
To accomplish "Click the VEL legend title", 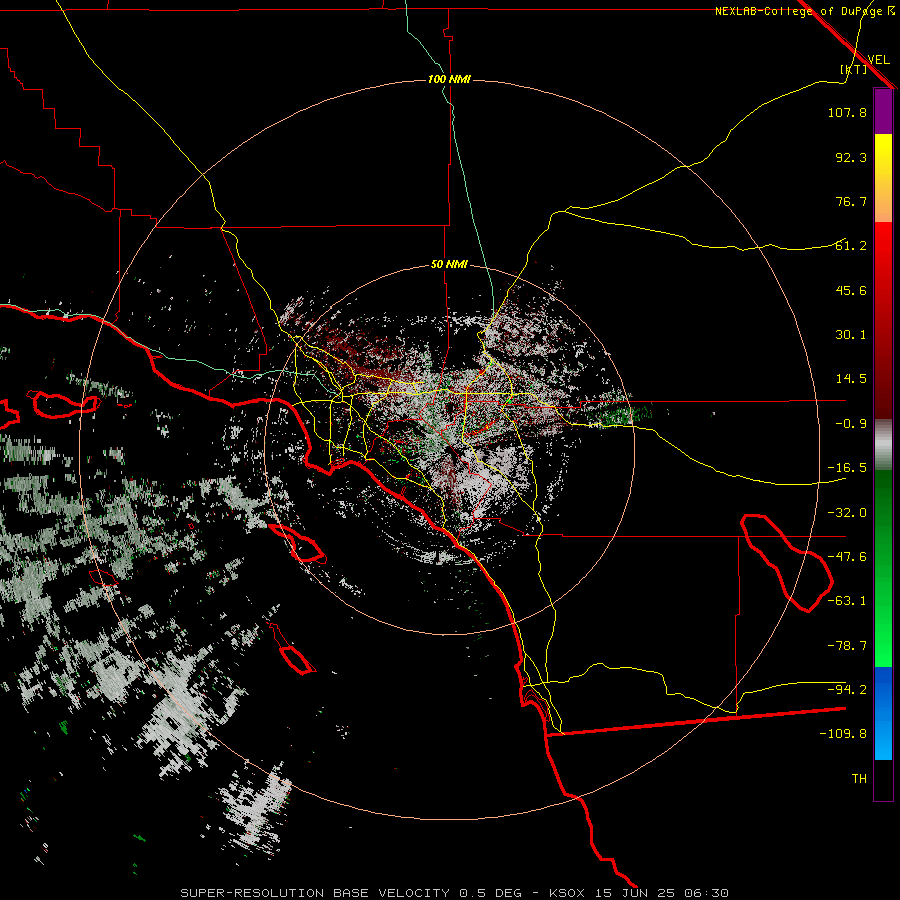I will coord(878,59).
